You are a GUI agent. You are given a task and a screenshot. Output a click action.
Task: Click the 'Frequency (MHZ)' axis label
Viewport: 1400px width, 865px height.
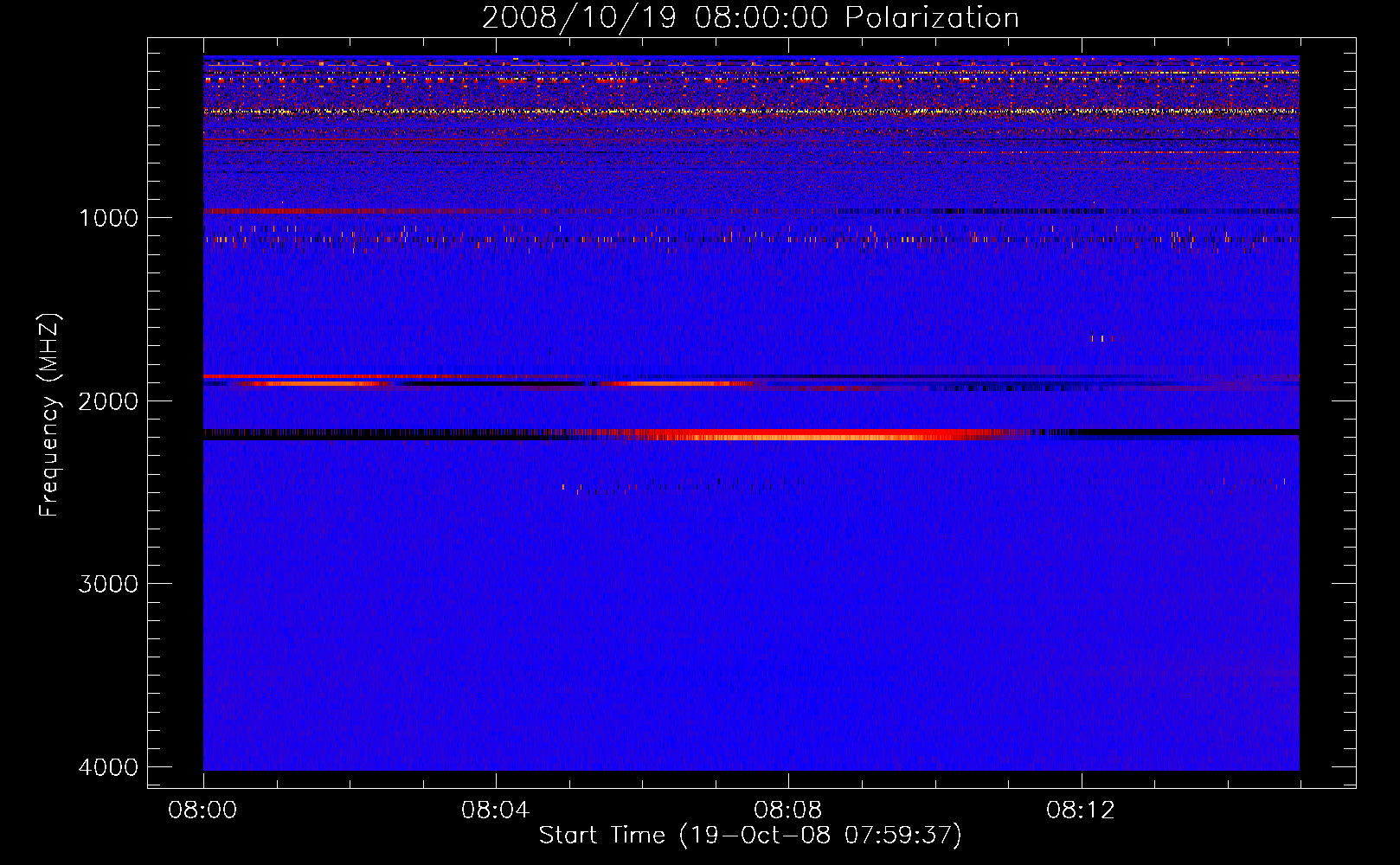click(49, 415)
